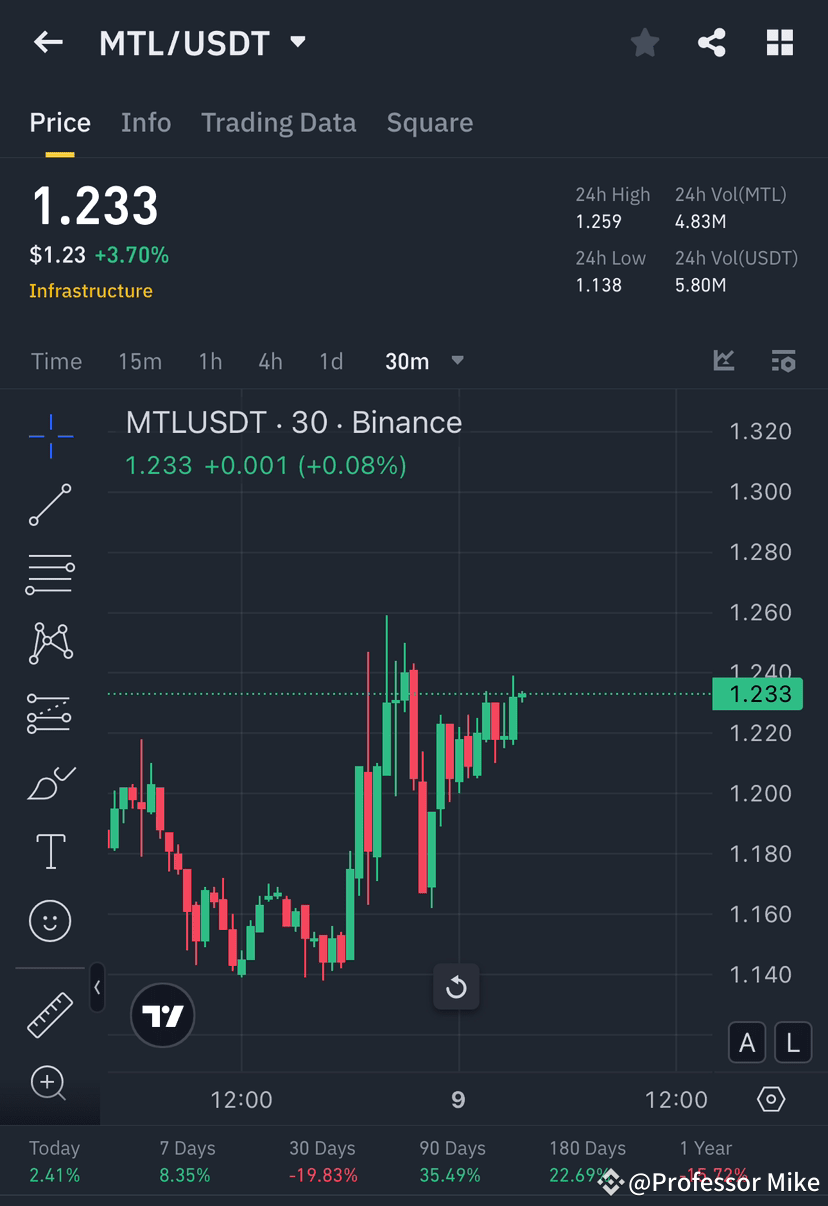Select the text annotation tool
This screenshot has height=1206, width=828.
point(50,851)
